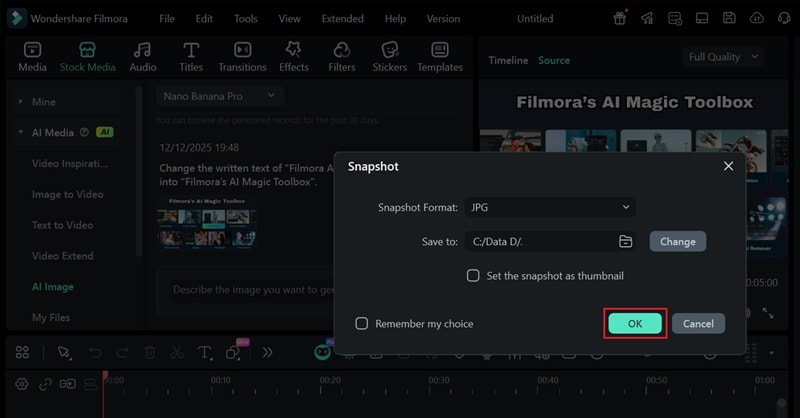This screenshot has width=800, height=418.
Task: Click the fullscreen expand arrows icon in preview
Action: 768,313
